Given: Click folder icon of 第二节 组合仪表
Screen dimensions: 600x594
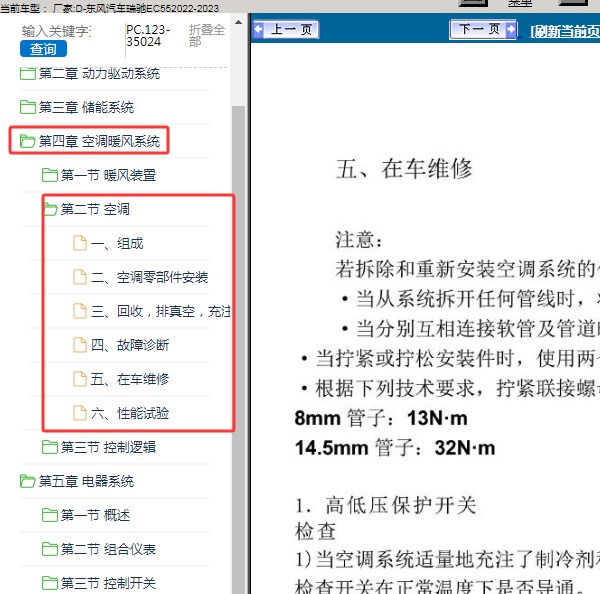Looking at the screenshot, I should click(x=50, y=549).
